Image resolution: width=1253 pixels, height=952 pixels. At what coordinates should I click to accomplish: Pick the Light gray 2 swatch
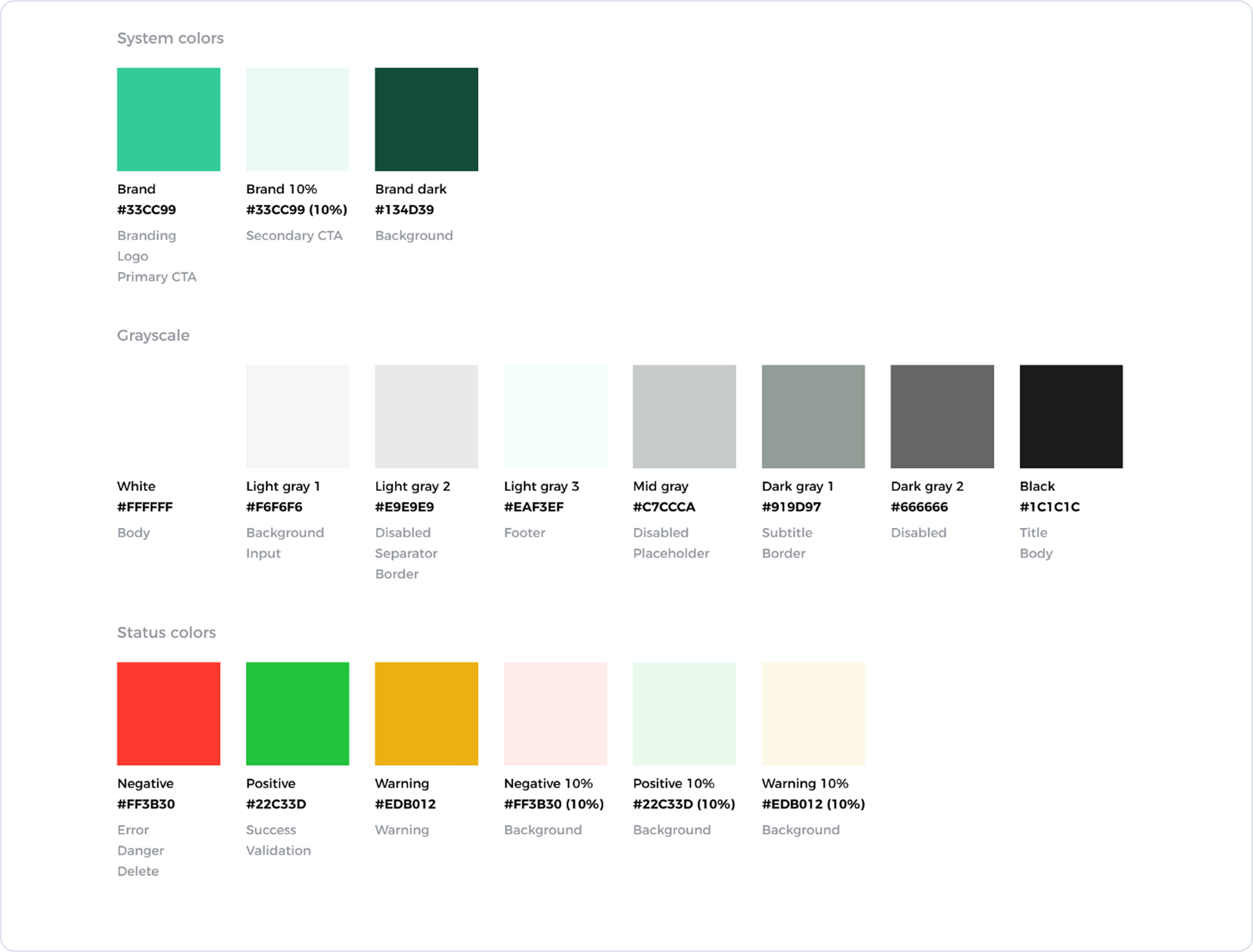[426, 416]
